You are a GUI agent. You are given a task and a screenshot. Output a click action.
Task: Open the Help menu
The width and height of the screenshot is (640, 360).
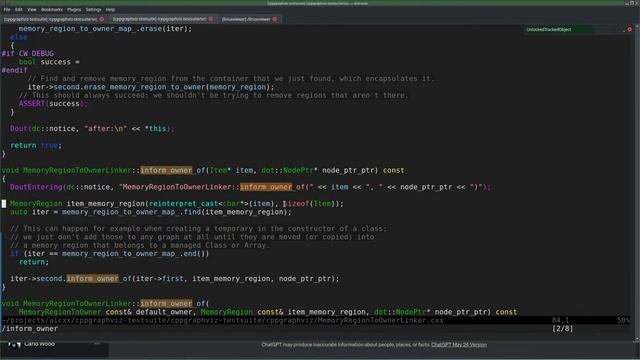[110, 9]
